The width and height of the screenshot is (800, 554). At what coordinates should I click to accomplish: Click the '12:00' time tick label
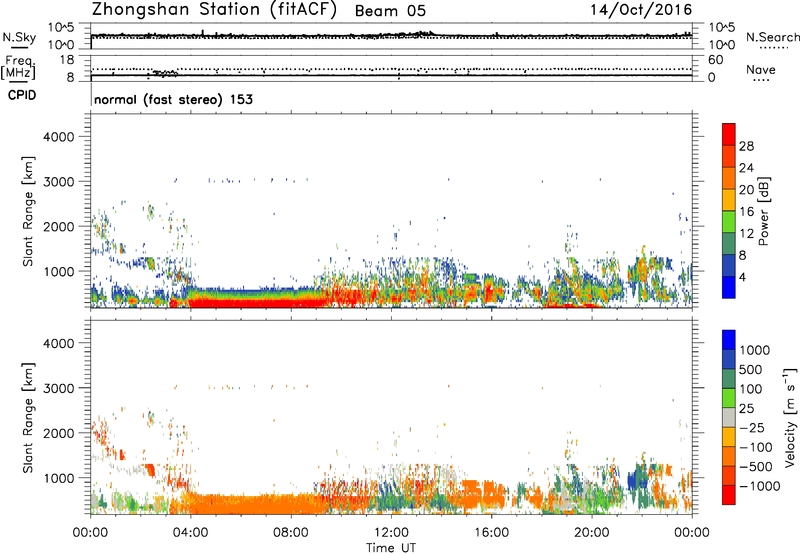[x=391, y=533]
